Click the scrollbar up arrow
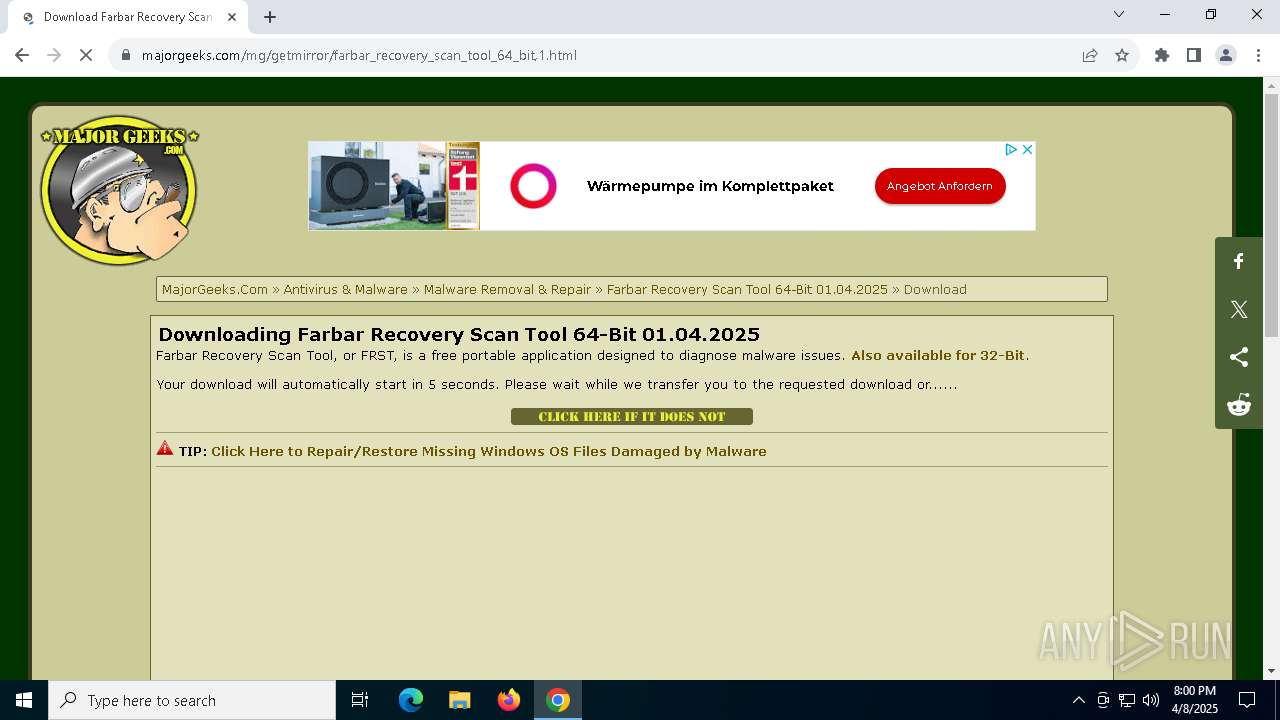This screenshot has height=720, width=1280. 1271,85
